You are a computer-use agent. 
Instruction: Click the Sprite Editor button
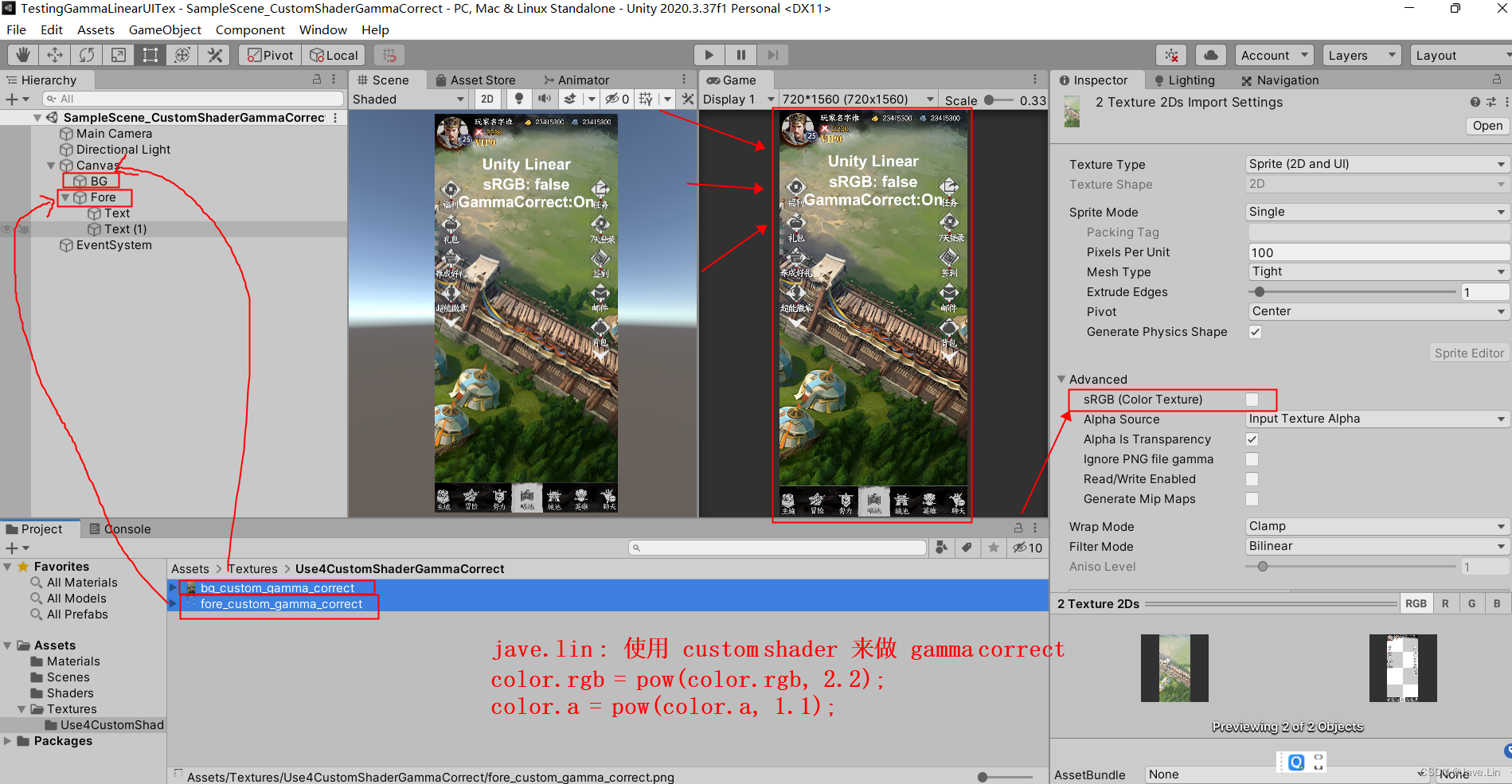point(1468,353)
